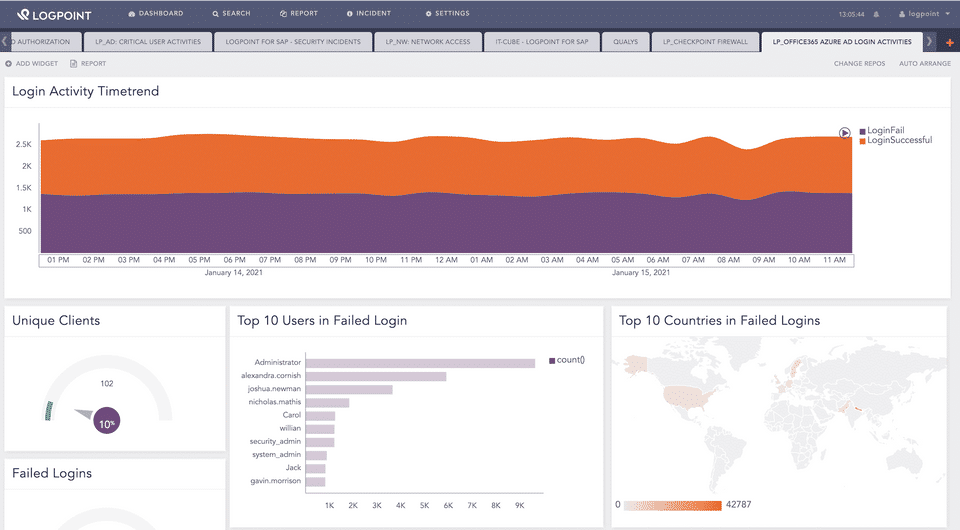Click the nicholas.mathis bar
This screenshot has width=960, height=530.
tap(327, 403)
